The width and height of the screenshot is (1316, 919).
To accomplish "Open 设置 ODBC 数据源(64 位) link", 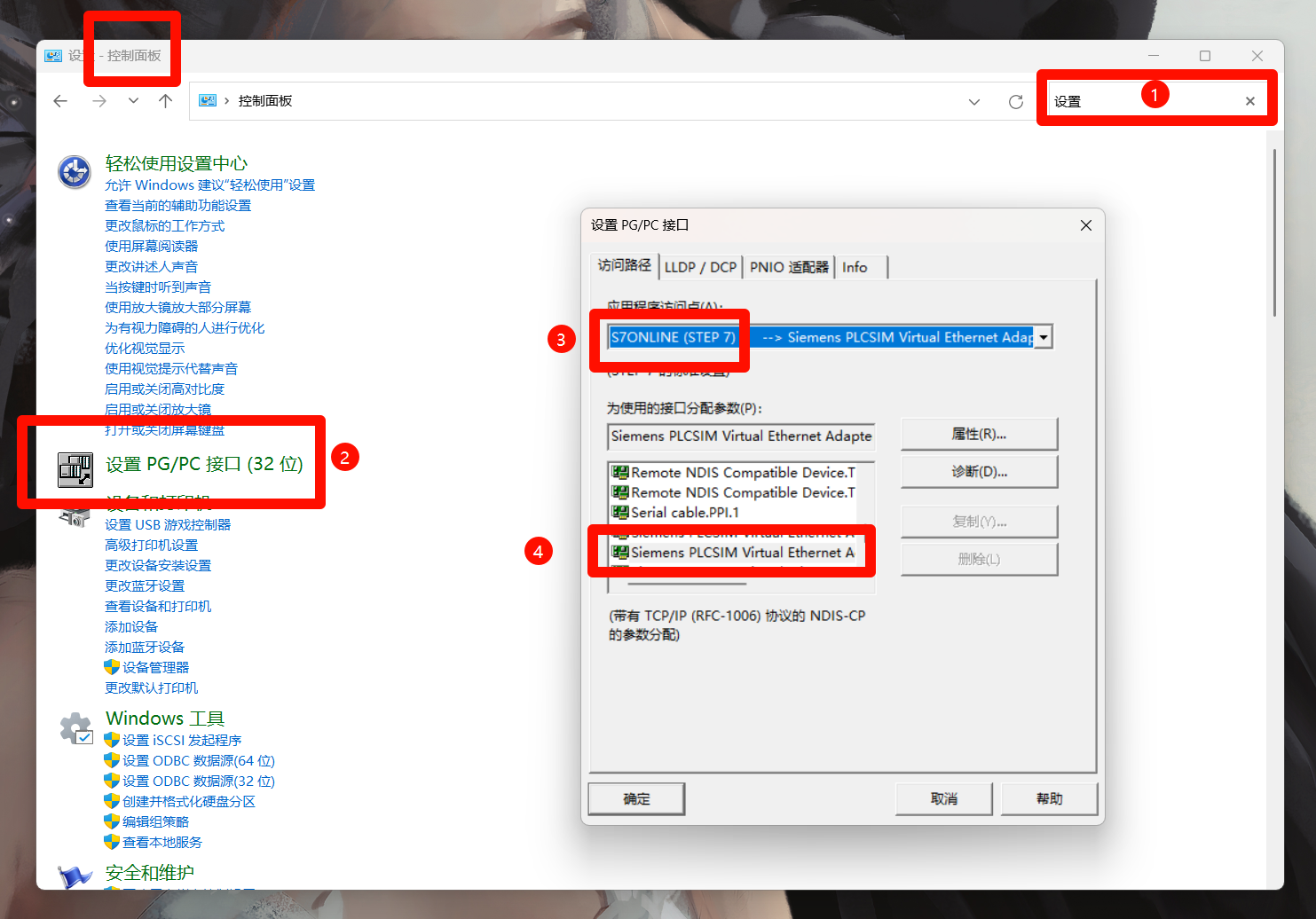I will 199,761.
